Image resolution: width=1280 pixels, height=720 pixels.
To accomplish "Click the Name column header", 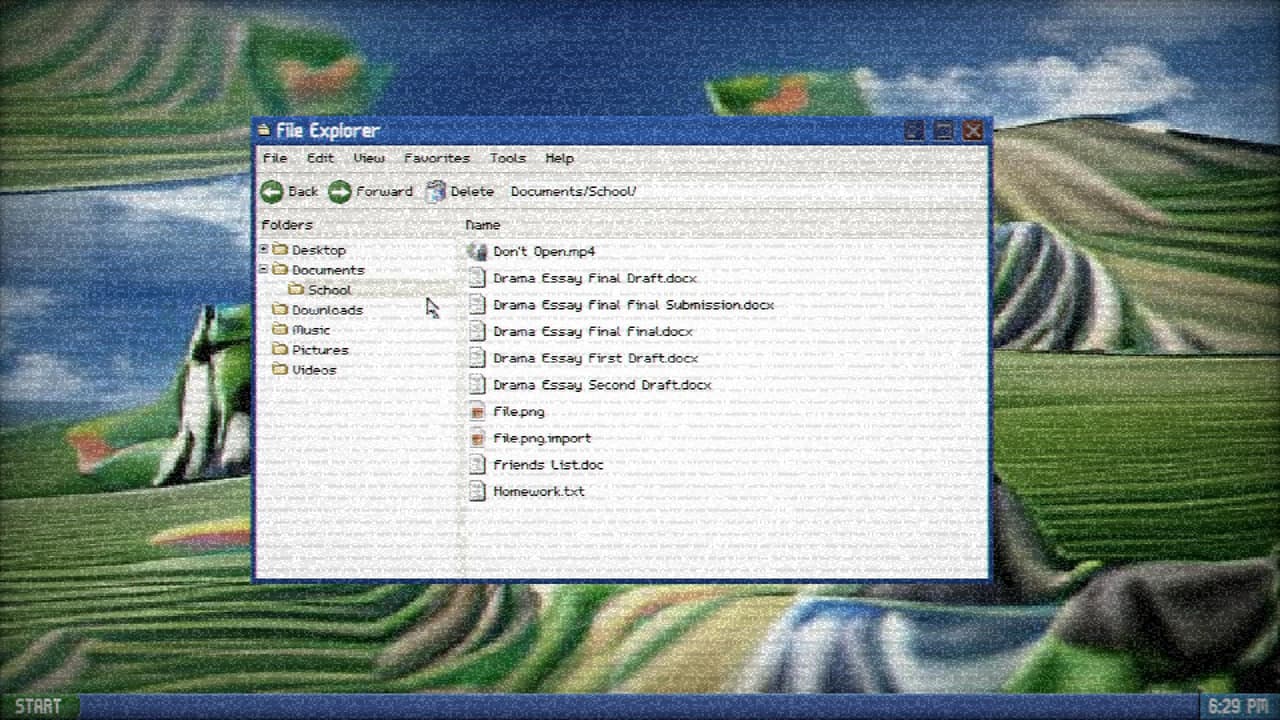I will click(483, 225).
